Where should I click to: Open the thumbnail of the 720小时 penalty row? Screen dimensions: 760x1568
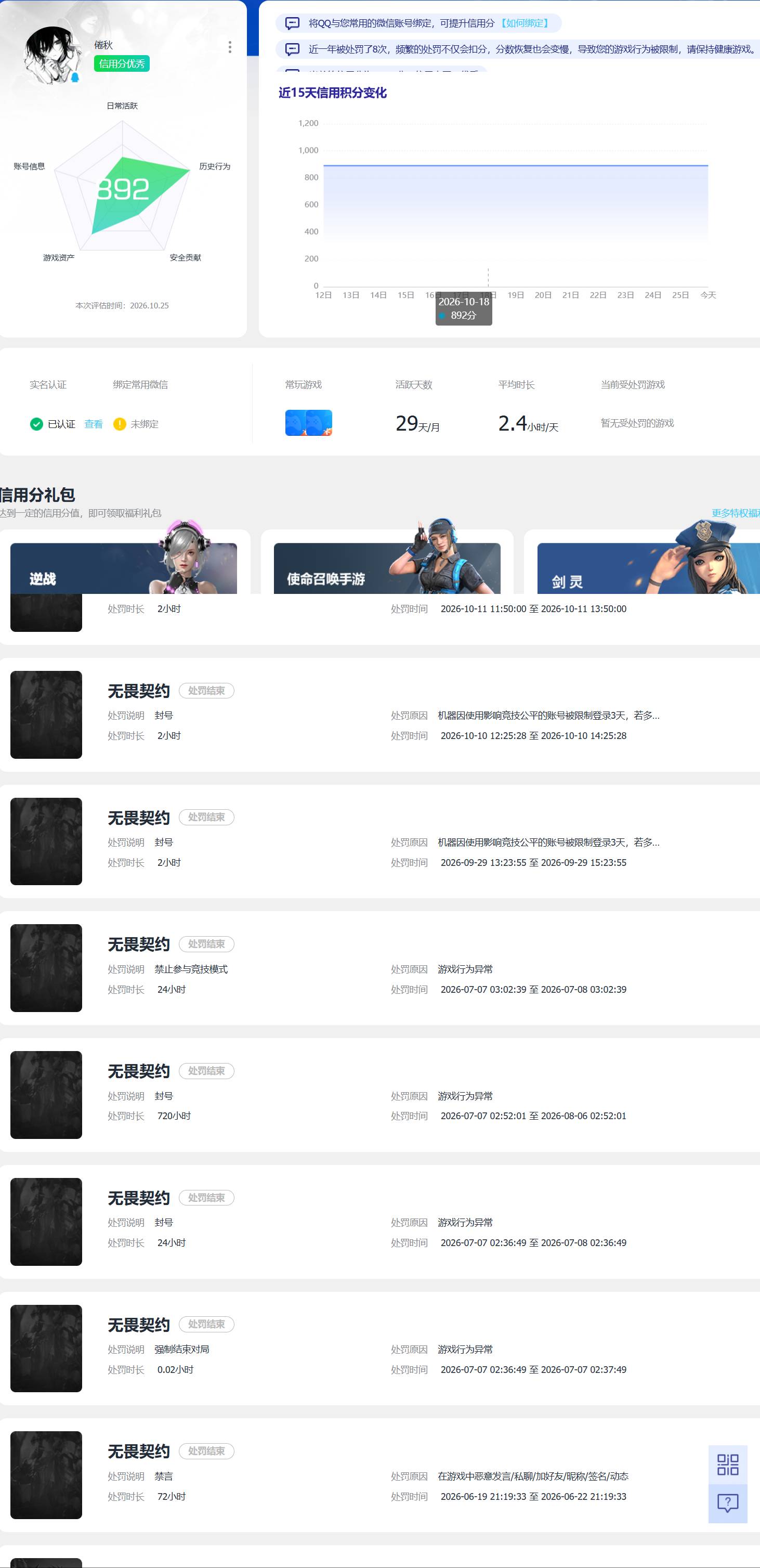tap(46, 1095)
